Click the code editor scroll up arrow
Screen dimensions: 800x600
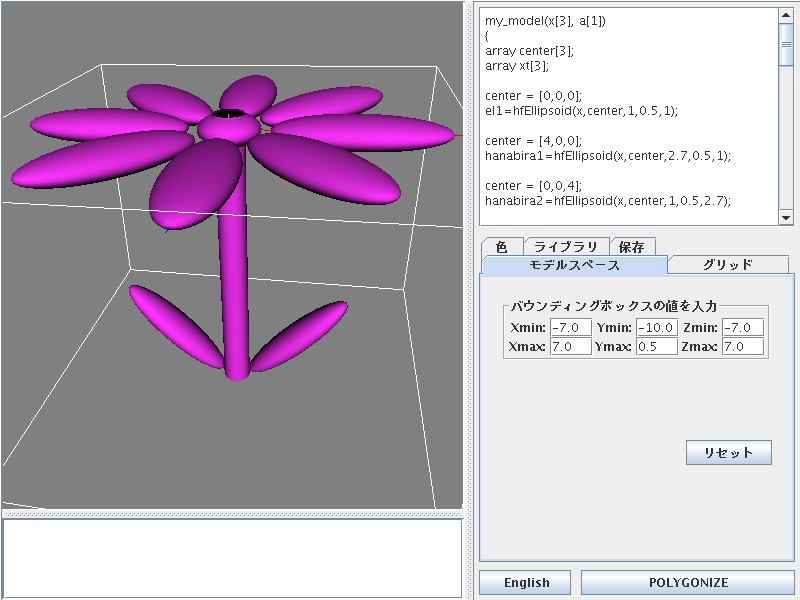[x=786, y=15]
